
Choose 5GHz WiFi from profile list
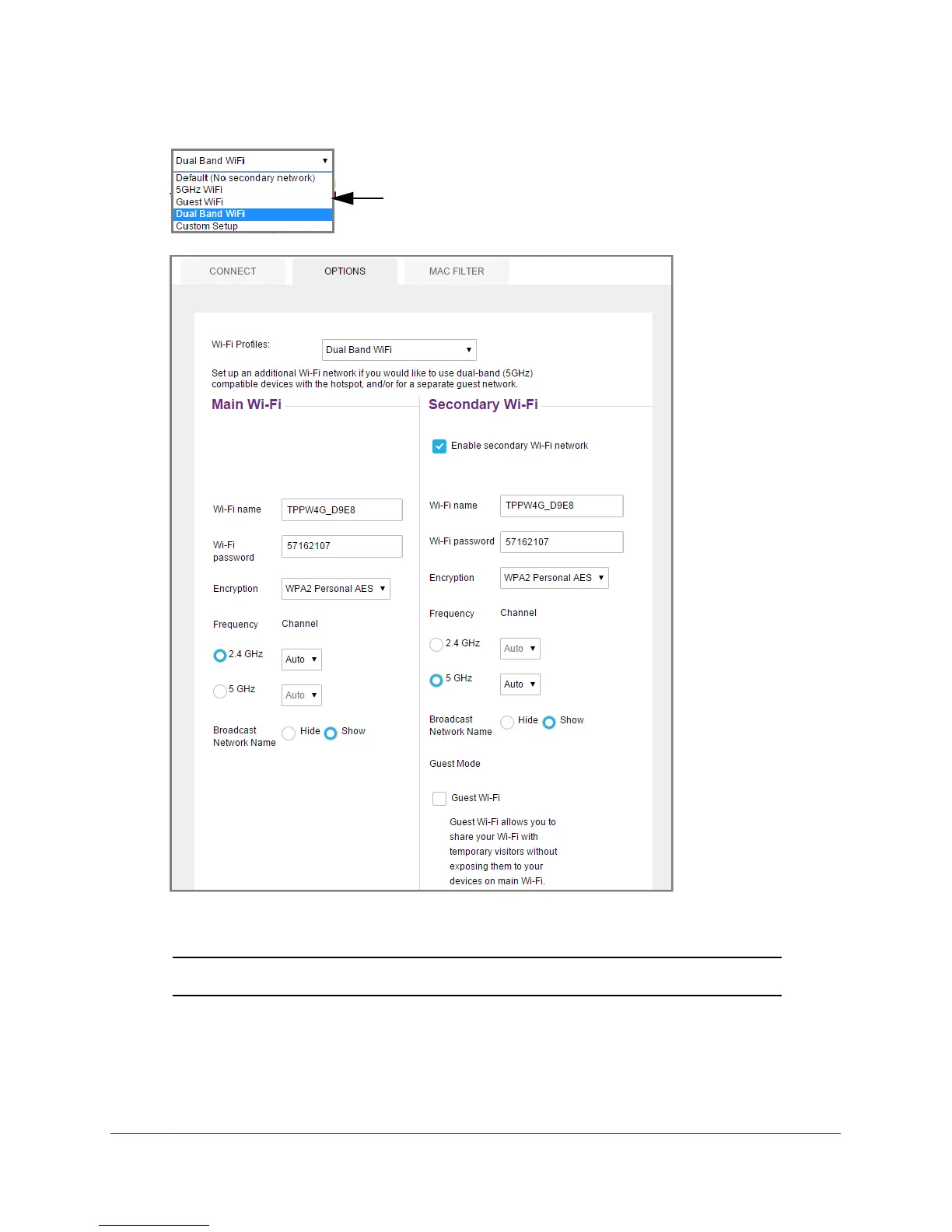[x=253, y=190]
